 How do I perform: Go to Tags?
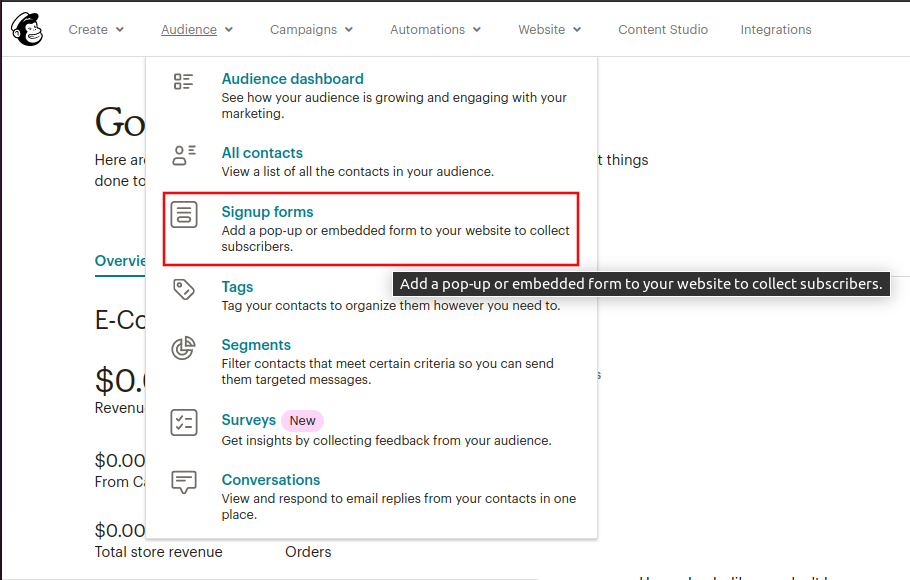point(237,287)
